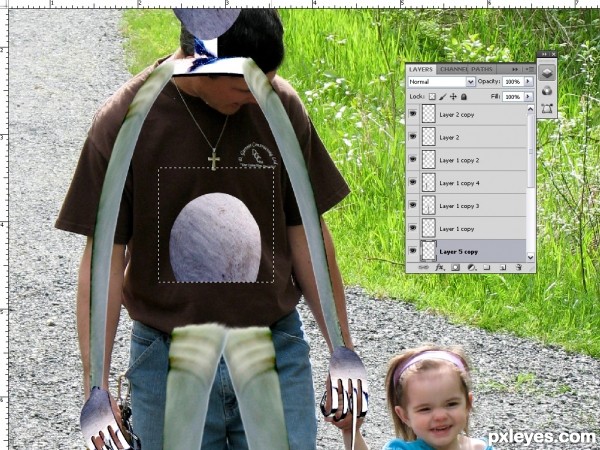Image resolution: width=600 pixels, height=450 pixels.
Task: Select the 'Layer 2' layer name
Action: (449, 137)
